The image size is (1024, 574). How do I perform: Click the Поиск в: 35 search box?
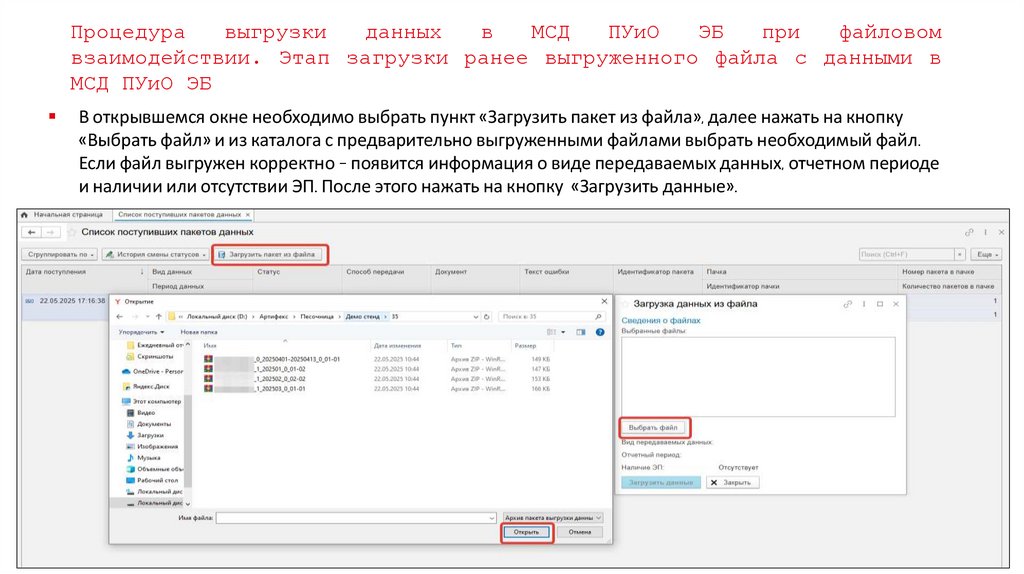point(551,317)
